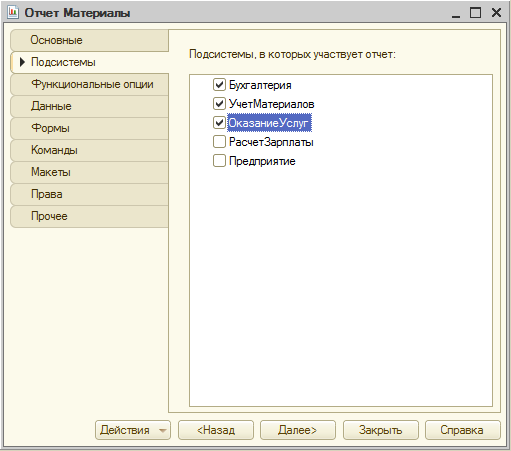
Task: Maximize the Отчет Материалы window
Action: 475,13
